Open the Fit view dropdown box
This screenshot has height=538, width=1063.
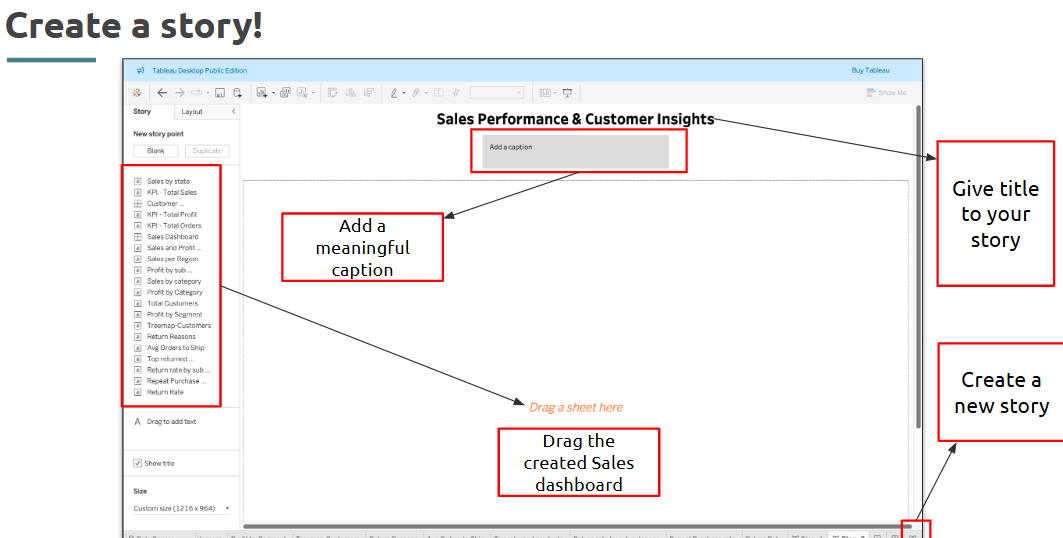click(x=497, y=93)
